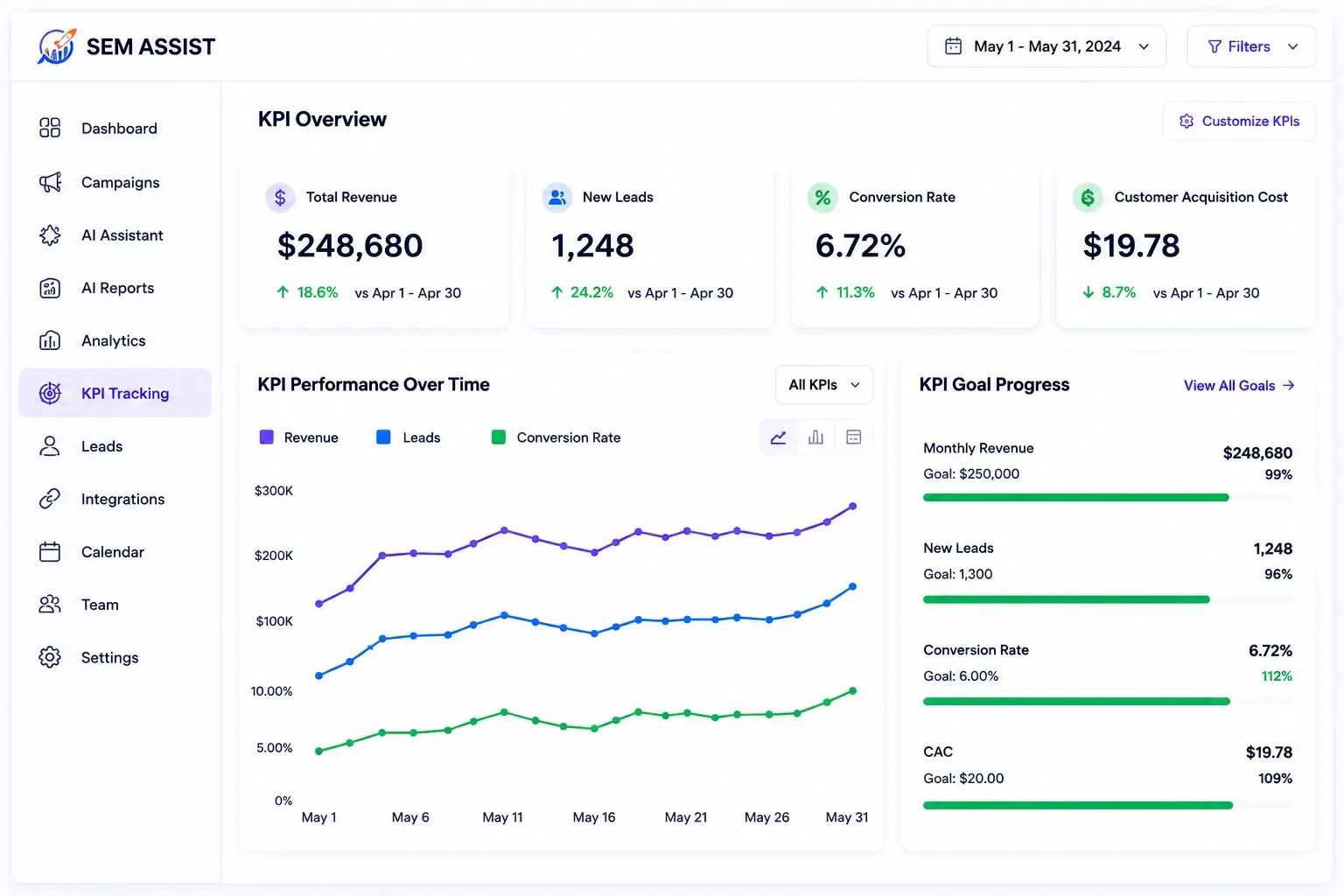Toggle the Revenue series in the legend
This screenshot has width=1344, height=896.
[x=299, y=437]
